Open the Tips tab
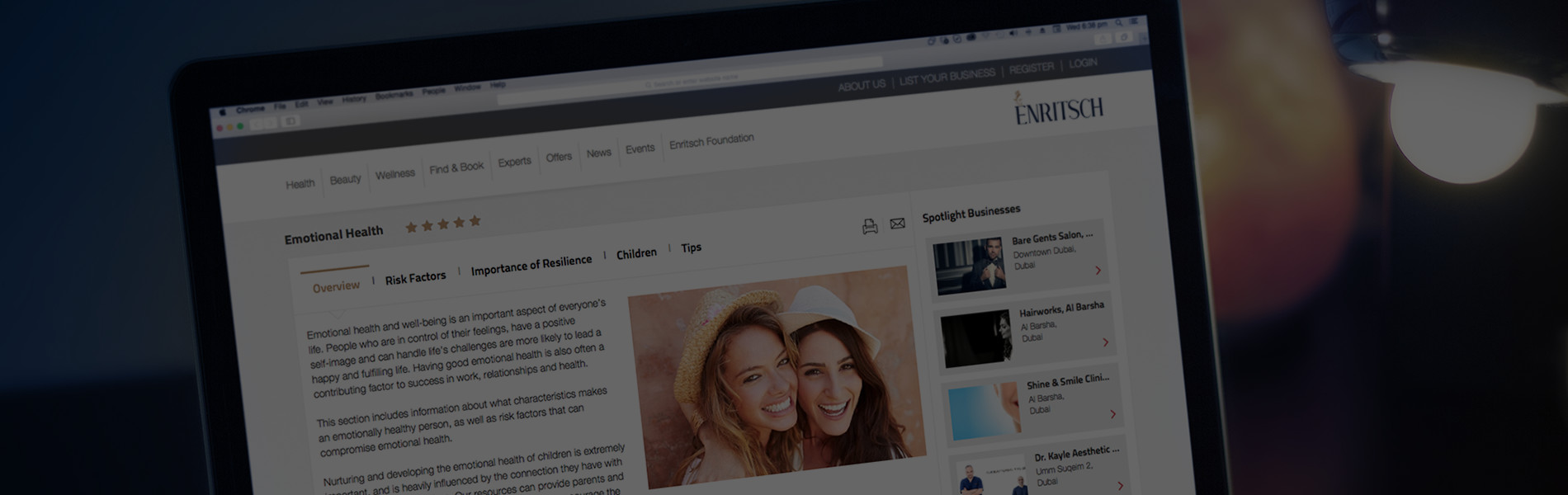Viewport: 1568px width, 495px height. [x=691, y=247]
